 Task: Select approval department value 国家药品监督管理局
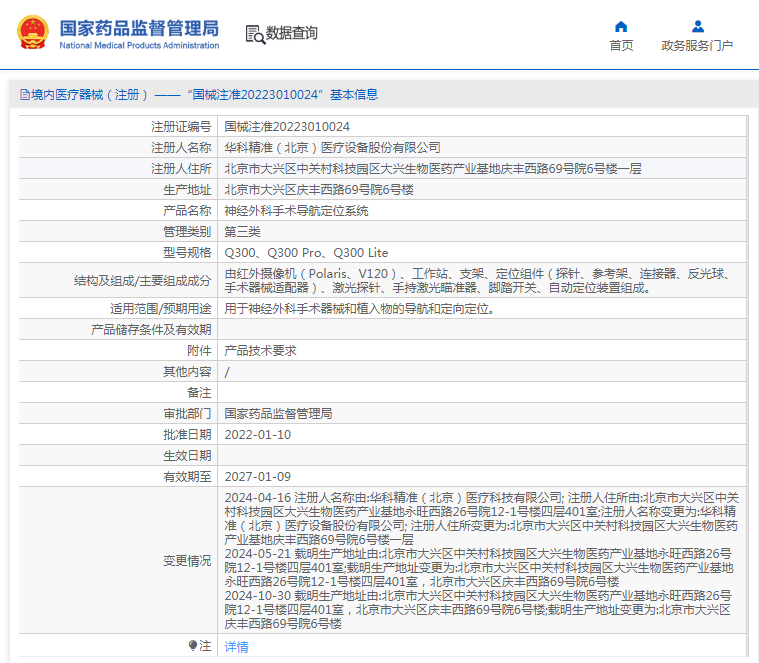(x=278, y=414)
